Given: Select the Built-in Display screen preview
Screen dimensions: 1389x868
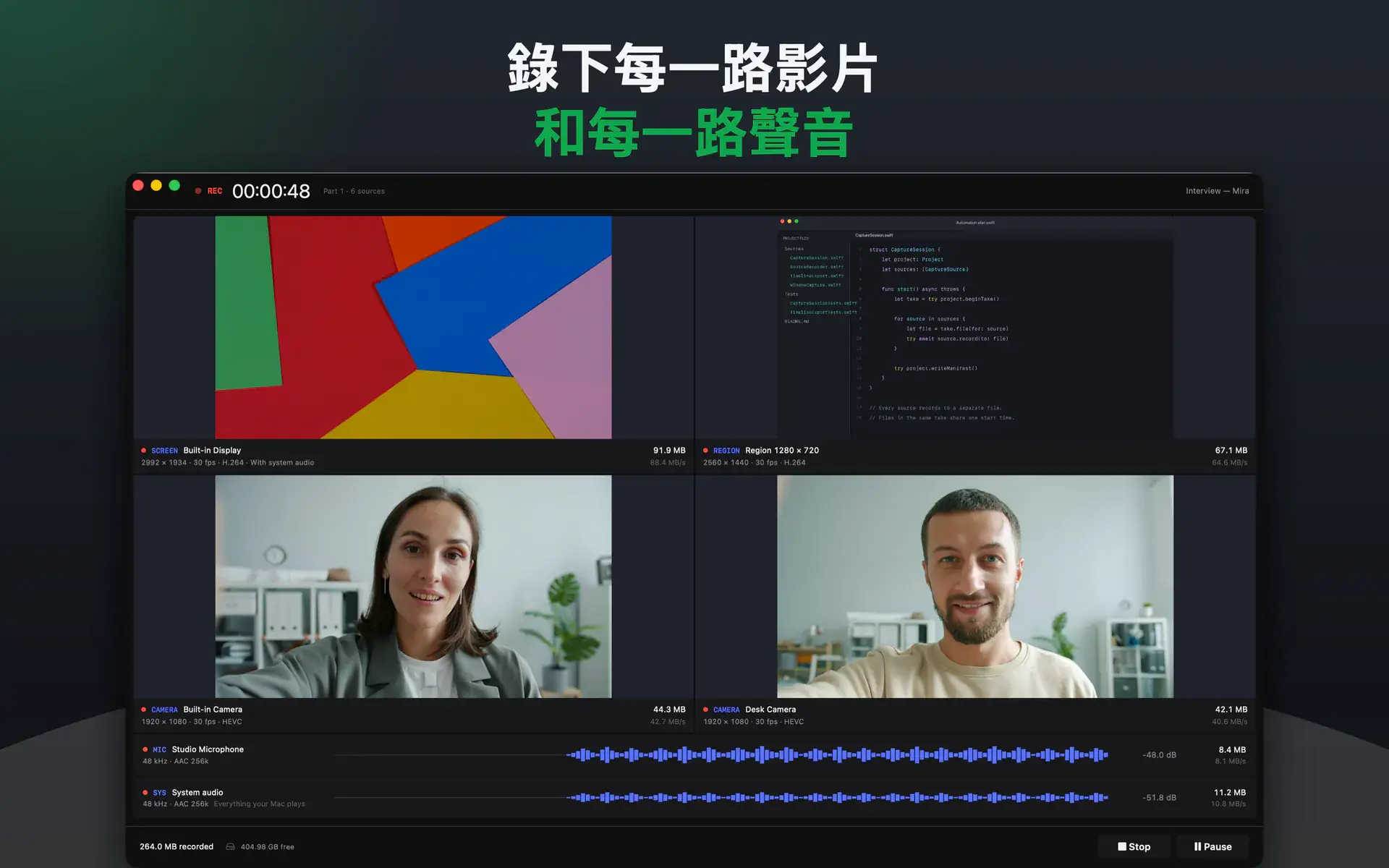Looking at the screenshot, I should (x=413, y=327).
